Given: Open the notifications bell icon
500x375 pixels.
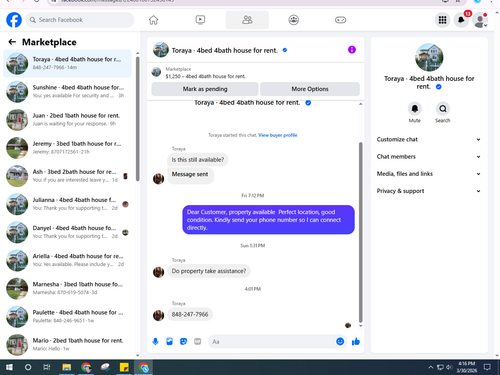Looking at the screenshot, I should (461, 20).
